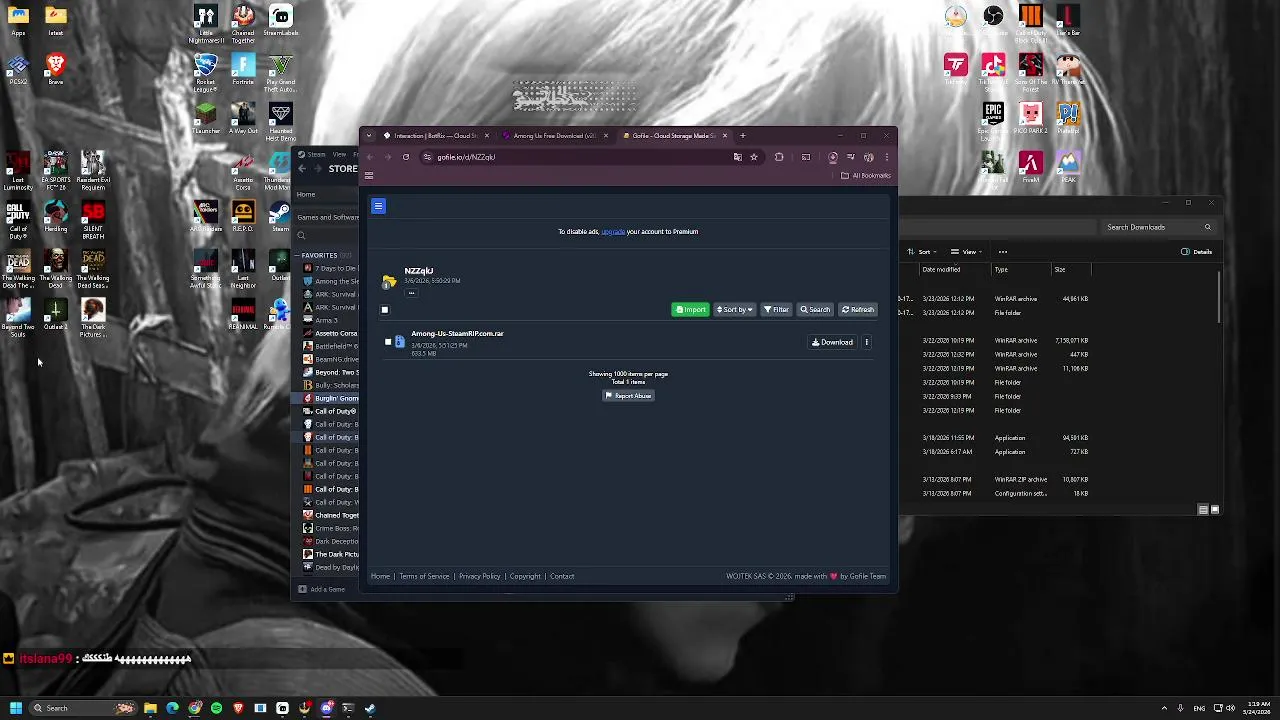This screenshot has height=720, width=1280.
Task: Click the Search Downloads field
Action: 1158,227
